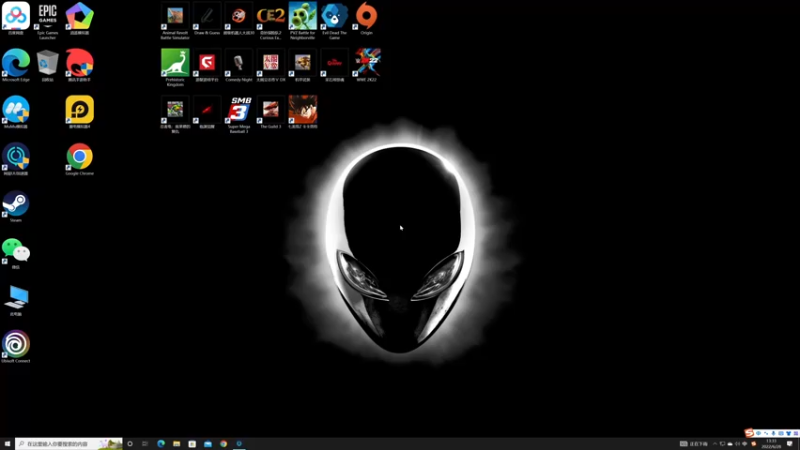Open File Explorer from the taskbar
This screenshot has width=800, height=450.
coord(177,444)
